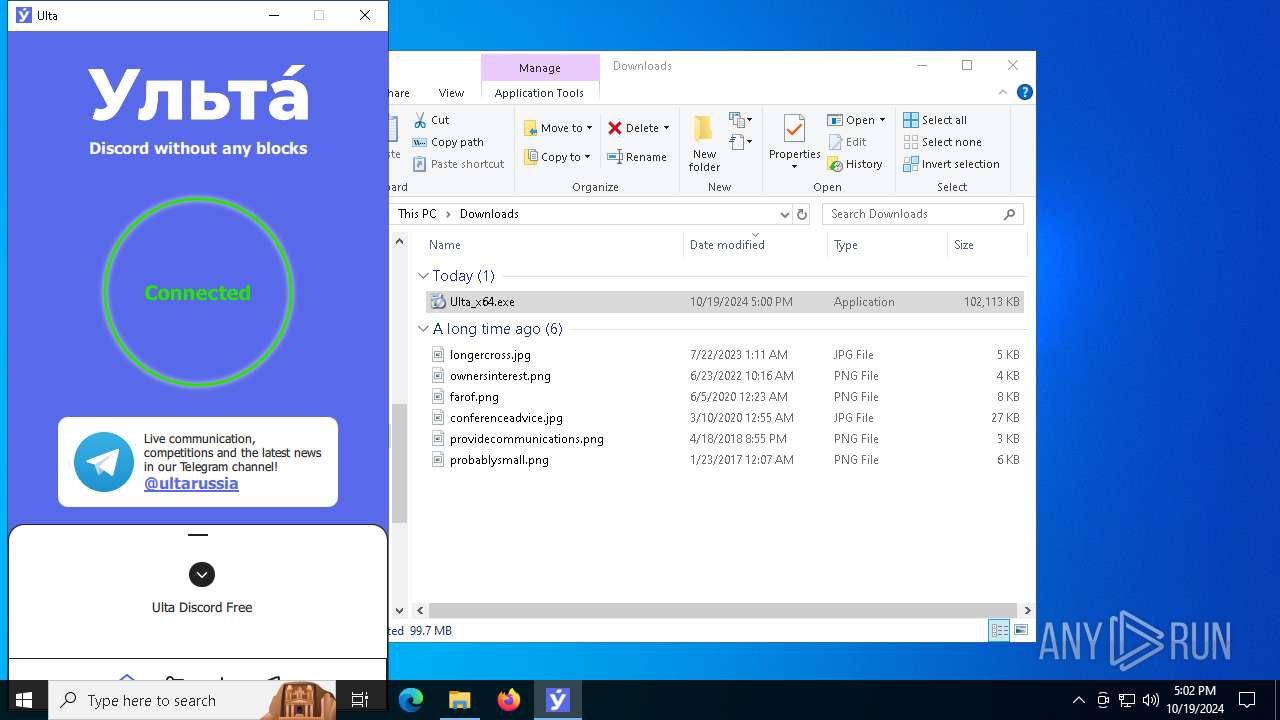Open Explorer Help question mark icon
Image resolution: width=1280 pixels, height=720 pixels.
(1024, 92)
